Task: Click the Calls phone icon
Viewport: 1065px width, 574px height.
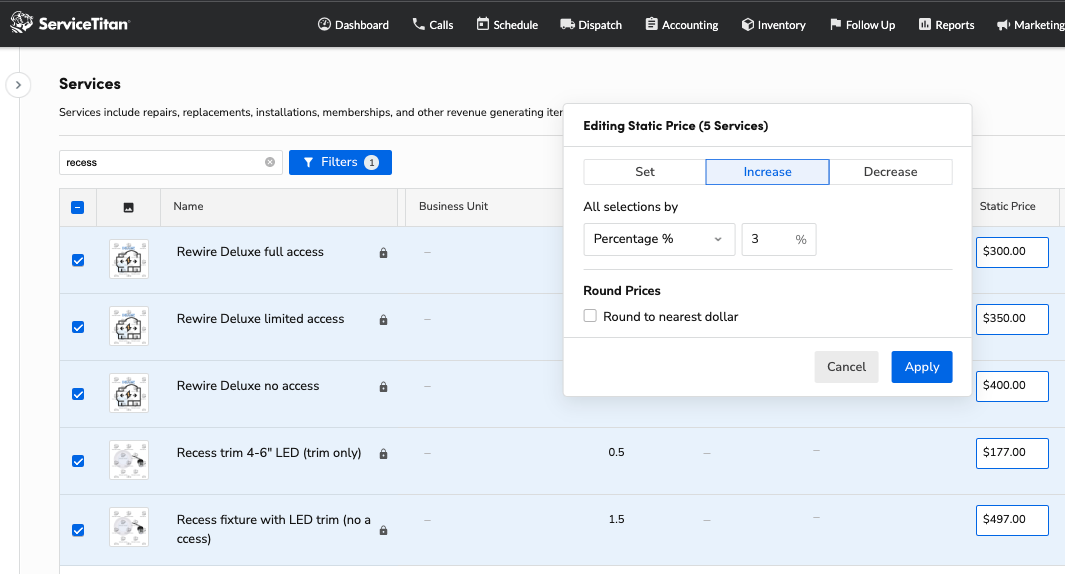Action: pyautogui.click(x=418, y=24)
